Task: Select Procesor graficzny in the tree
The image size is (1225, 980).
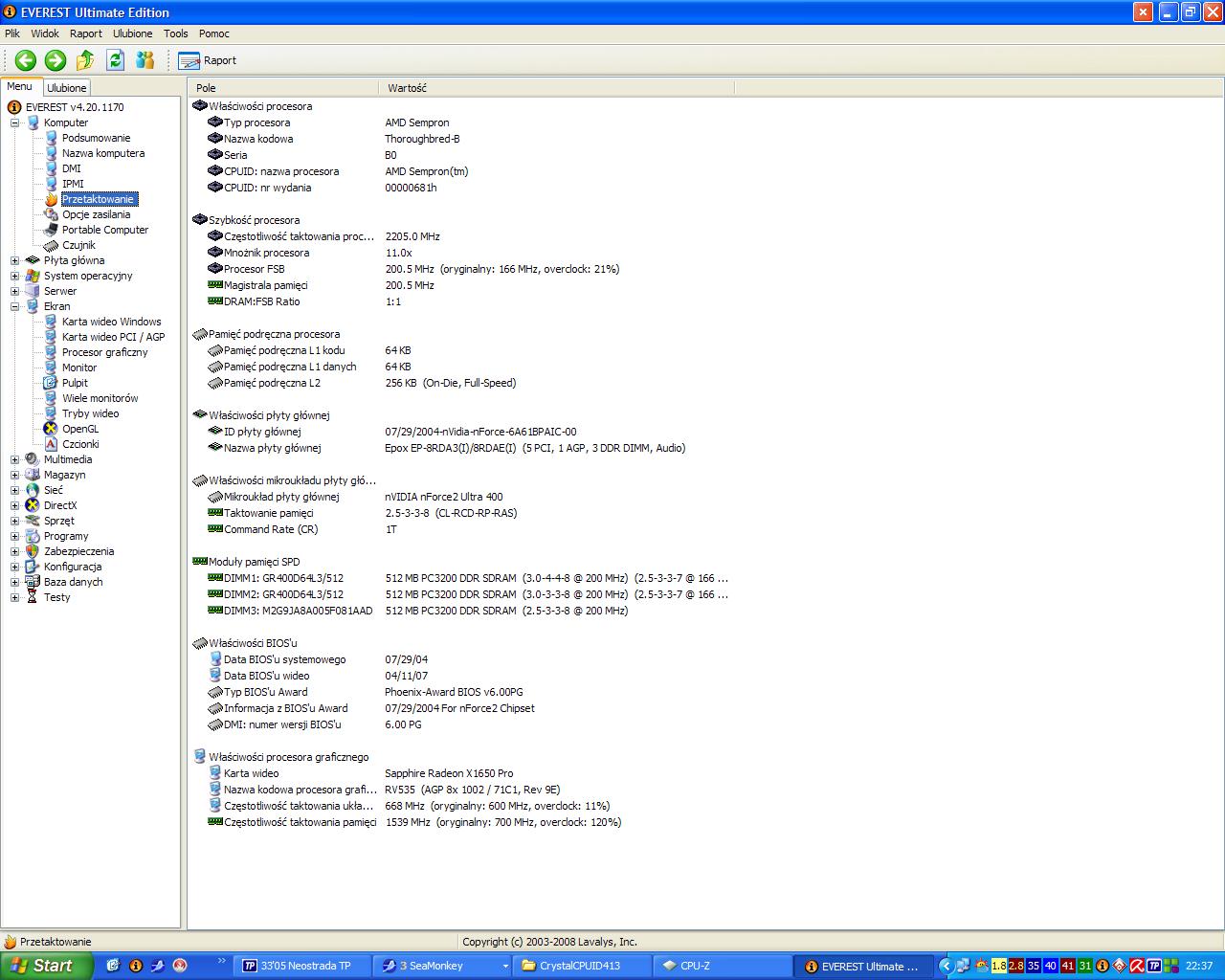Action: coord(105,352)
